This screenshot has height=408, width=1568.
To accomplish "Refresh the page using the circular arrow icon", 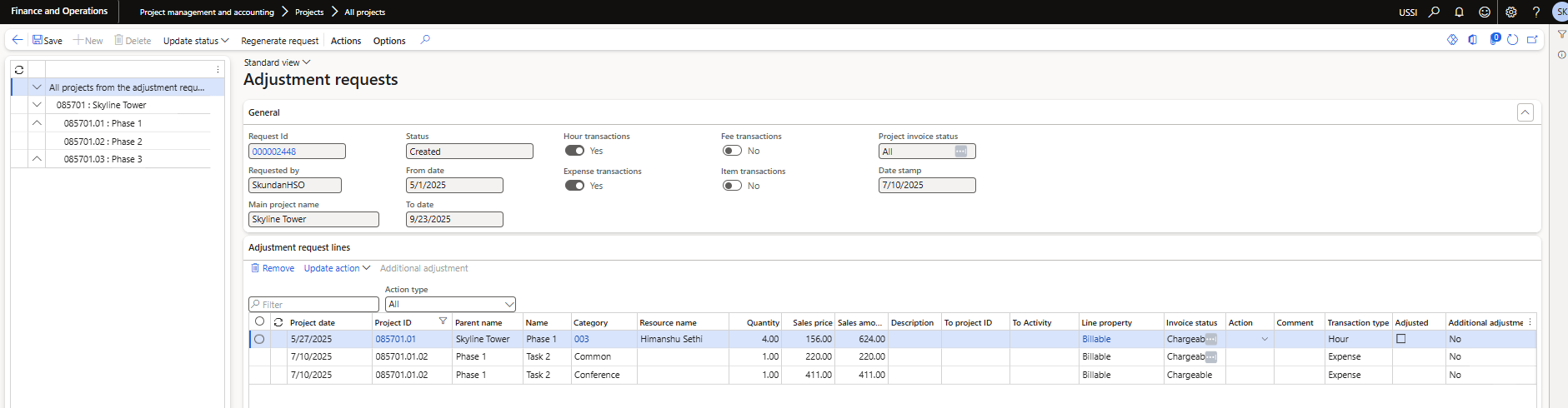I will tap(1512, 40).
